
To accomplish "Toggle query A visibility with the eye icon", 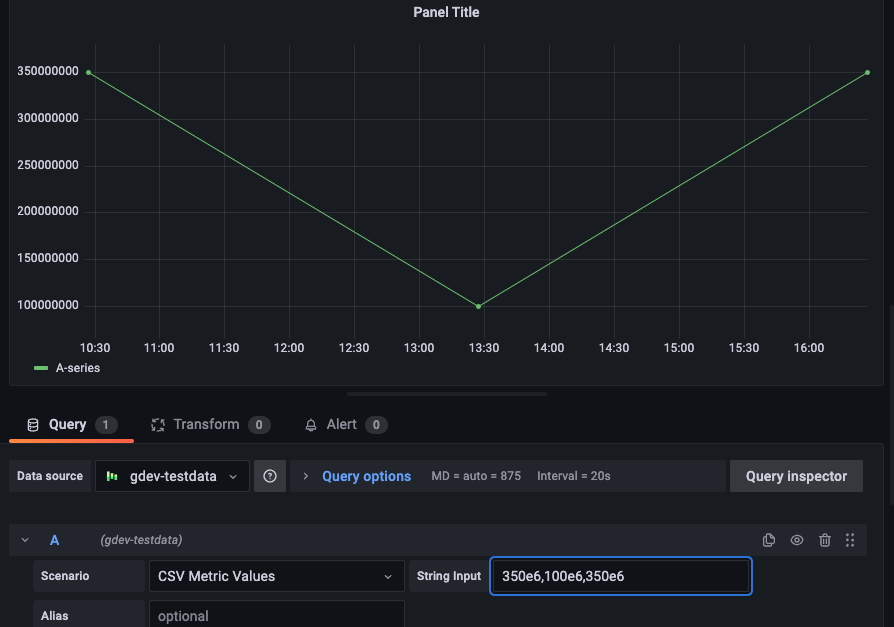I will point(797,540).
